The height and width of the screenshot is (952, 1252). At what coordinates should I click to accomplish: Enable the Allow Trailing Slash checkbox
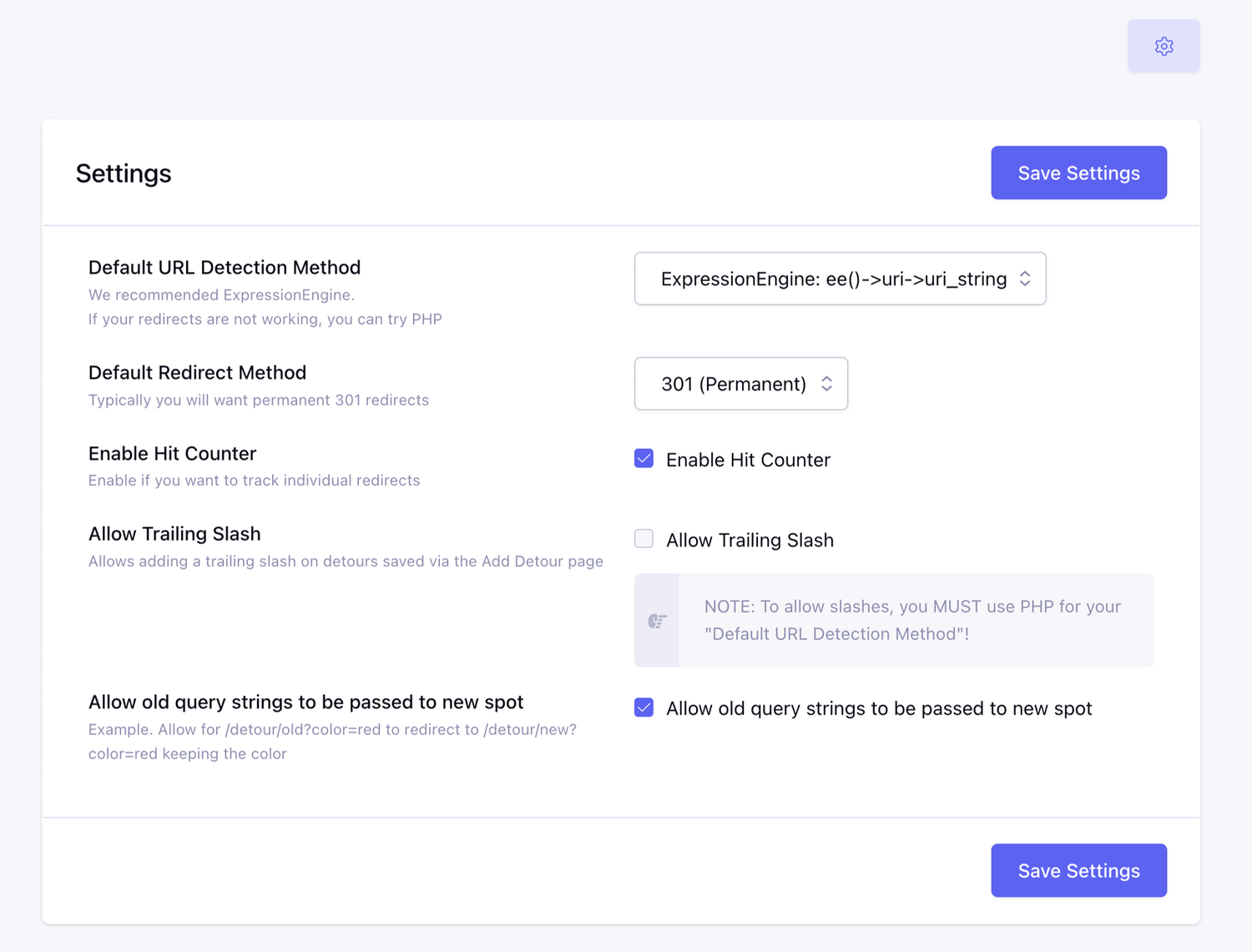click(x=644, y=539)
